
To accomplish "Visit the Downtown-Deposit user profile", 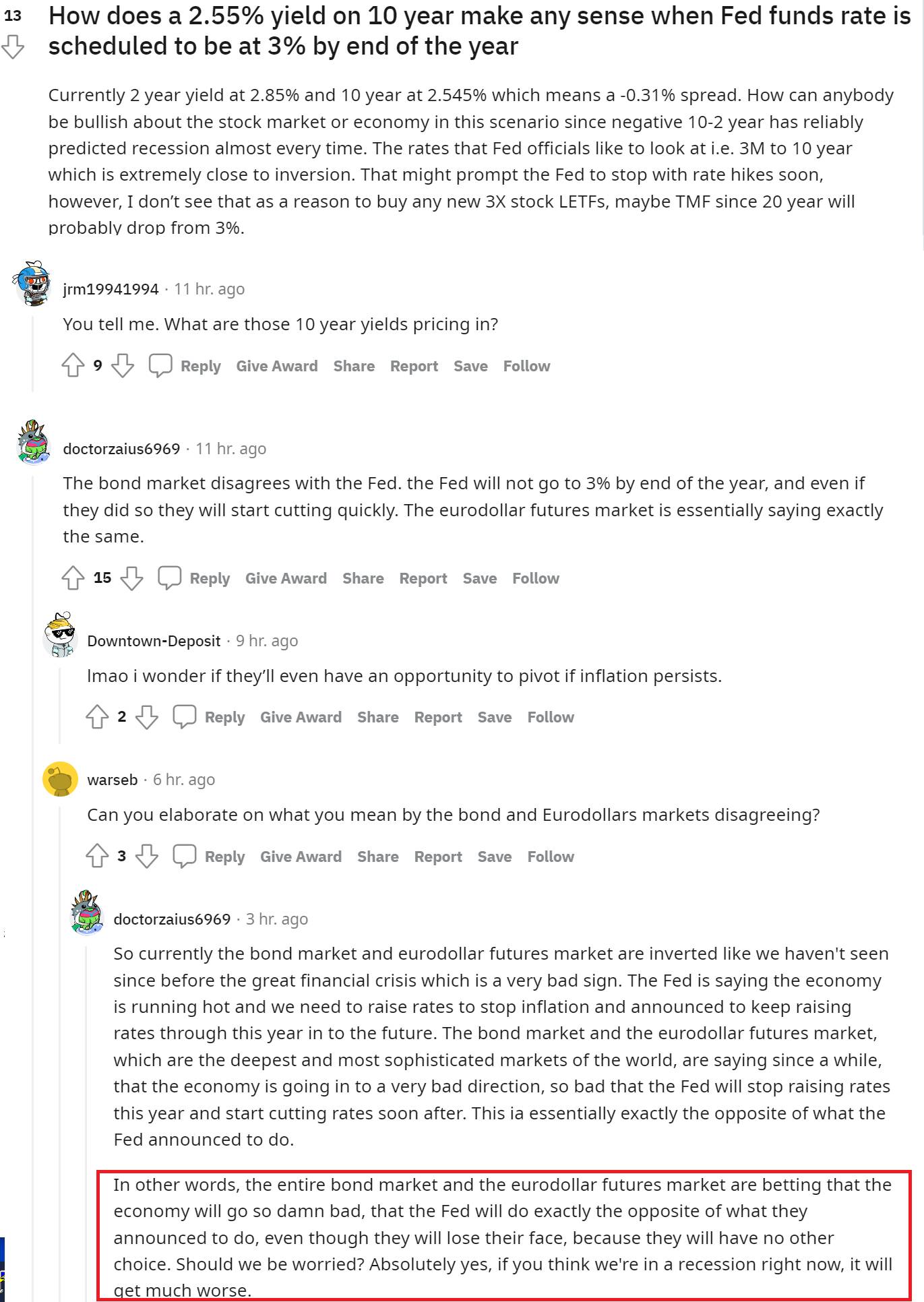I will (154, 641).
